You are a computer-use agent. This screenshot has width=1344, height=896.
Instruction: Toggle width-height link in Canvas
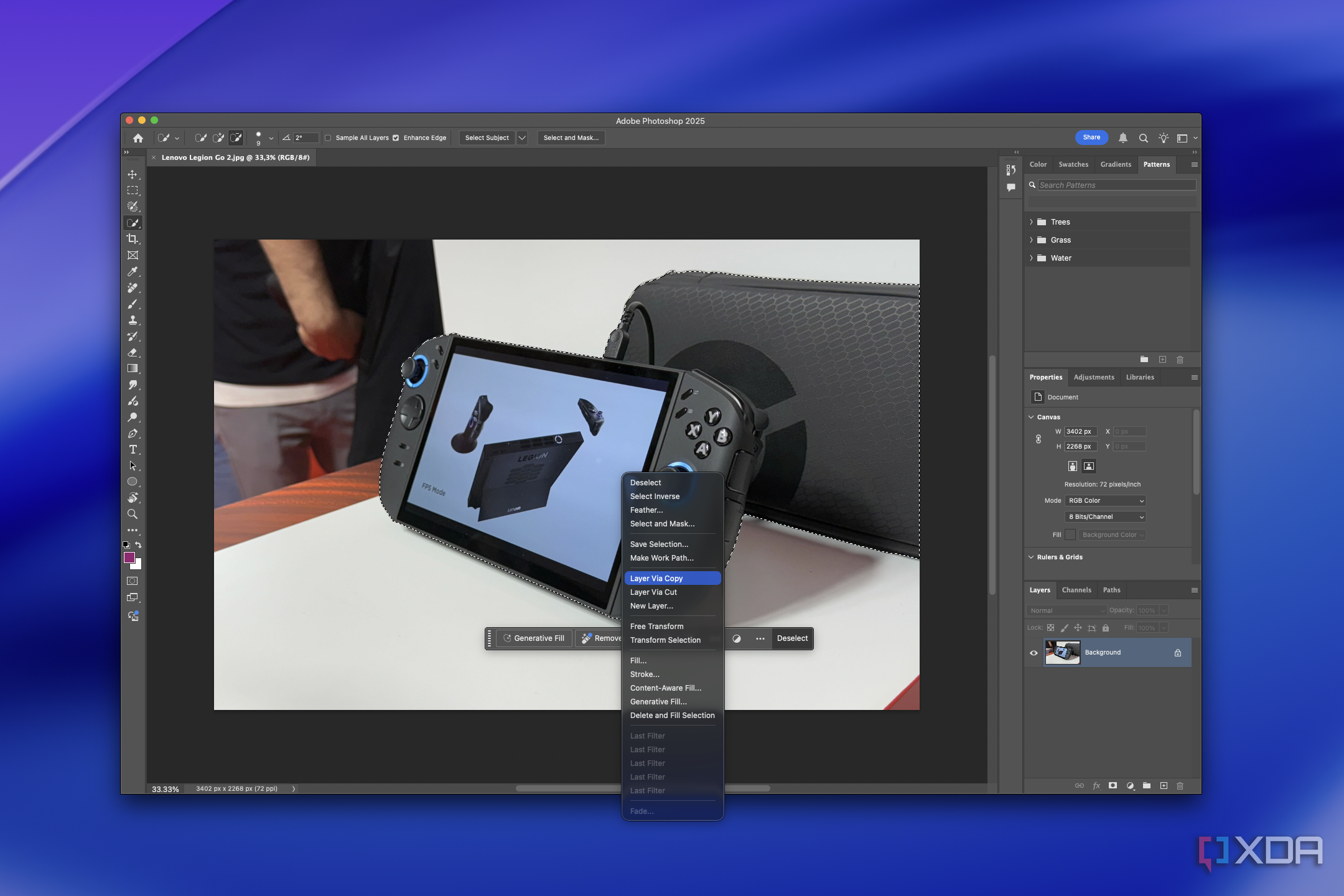click(x=1038, y=439)
